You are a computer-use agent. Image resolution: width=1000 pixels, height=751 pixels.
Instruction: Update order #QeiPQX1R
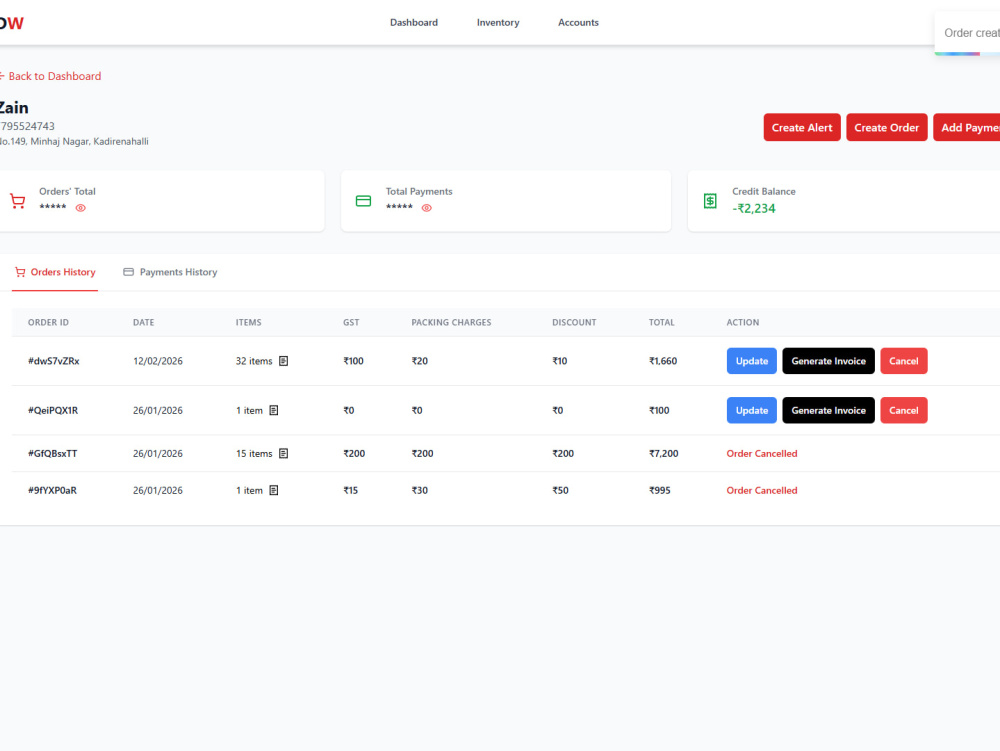[752, 411]
